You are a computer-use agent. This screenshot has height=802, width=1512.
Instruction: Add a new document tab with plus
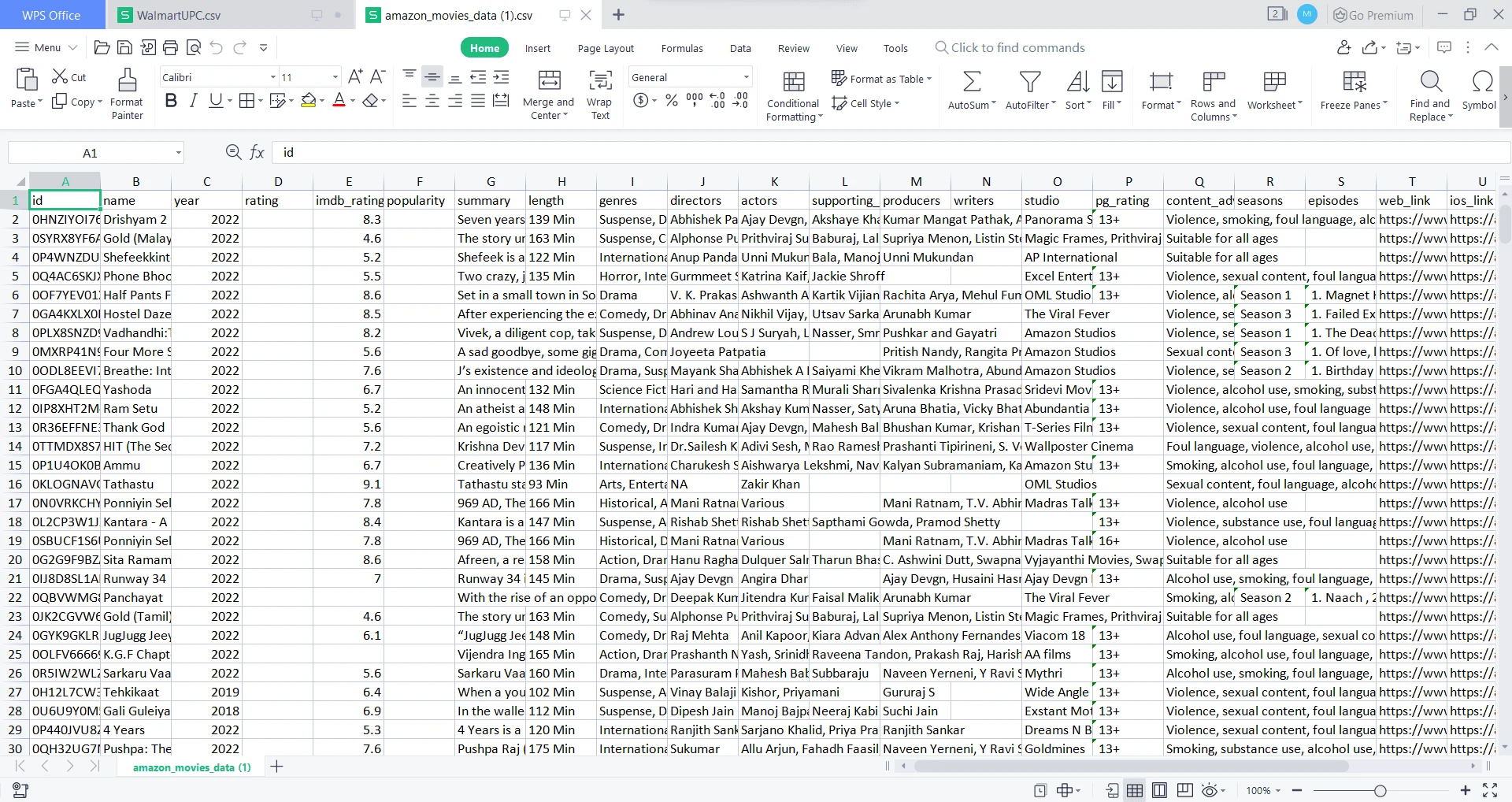point(619,15)
